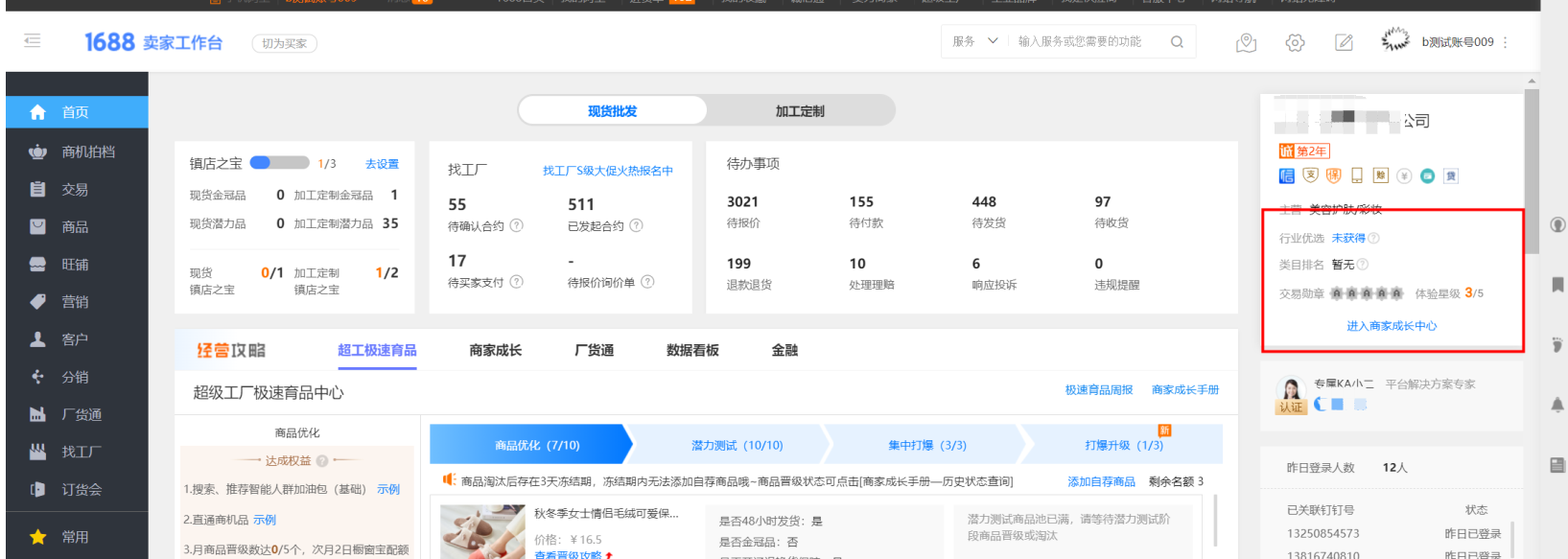Click the edit pencil icon in header
Image resolution: width=1568 pixels, height=559 pixels.
pos(1344,42)
